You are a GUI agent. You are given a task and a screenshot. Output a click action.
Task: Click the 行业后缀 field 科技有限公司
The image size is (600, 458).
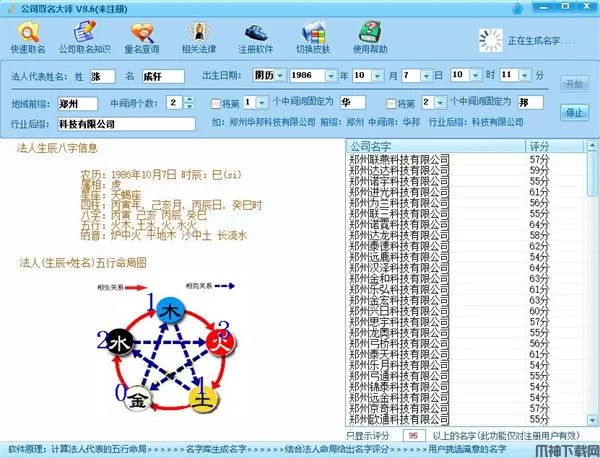[x=127, y=124]
